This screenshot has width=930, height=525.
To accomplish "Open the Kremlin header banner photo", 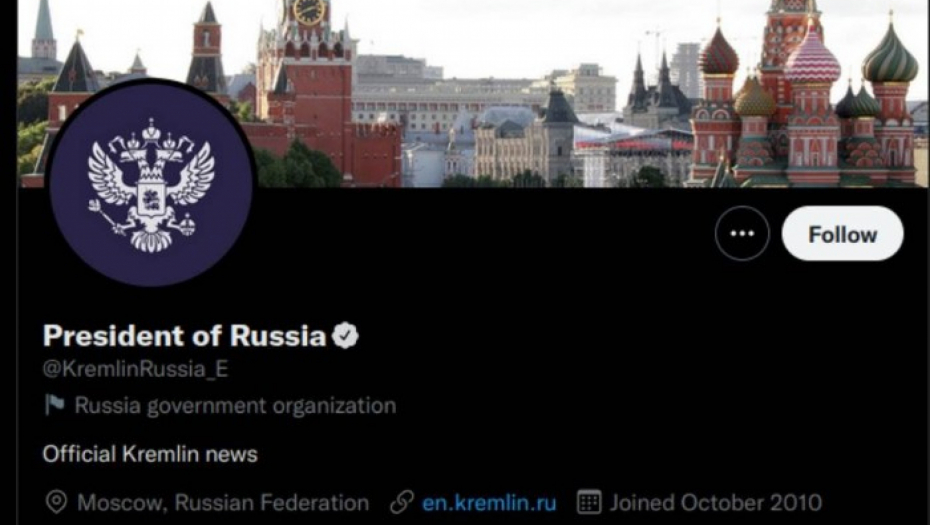I will pyautogui.click(x=473, y=94).
